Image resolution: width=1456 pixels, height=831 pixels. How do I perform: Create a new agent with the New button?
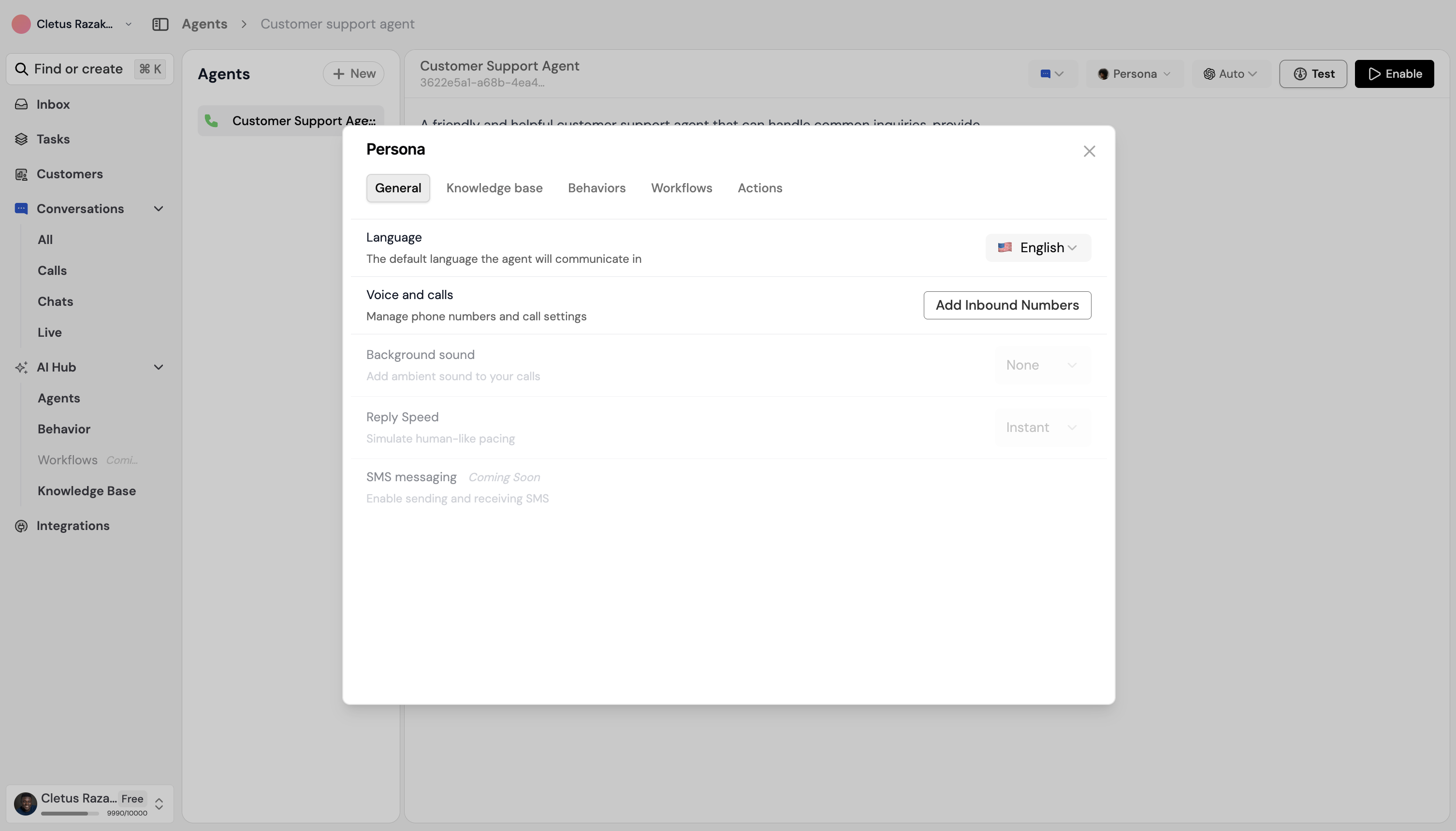(x=353, y=73)
